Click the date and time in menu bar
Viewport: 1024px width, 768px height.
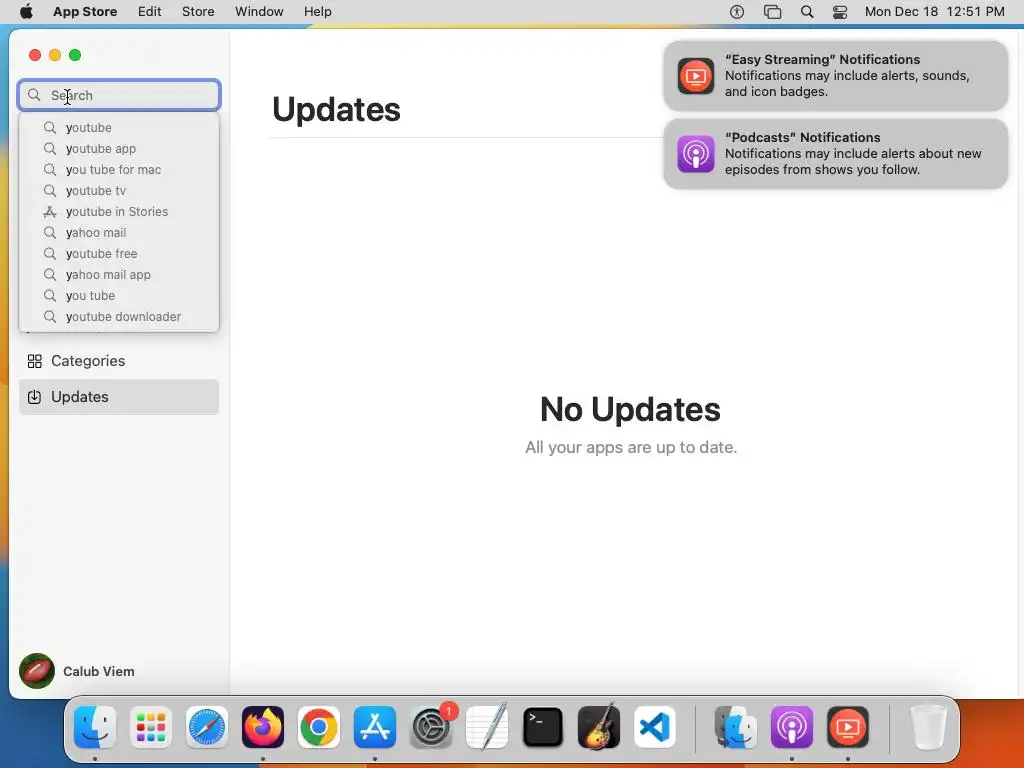935,12
